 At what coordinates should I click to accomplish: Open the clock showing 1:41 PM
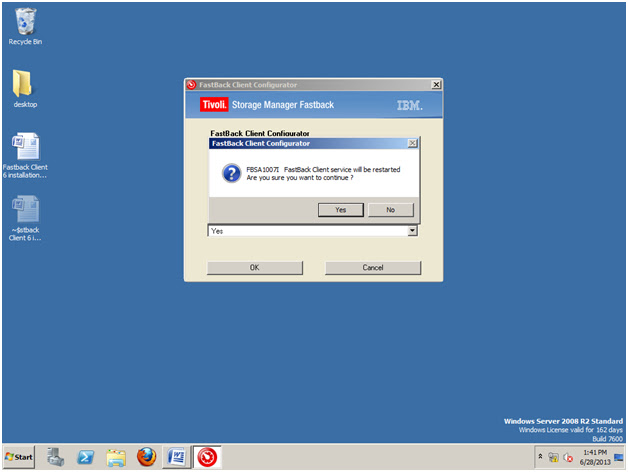pyautogui.click(x=595, y=457)
